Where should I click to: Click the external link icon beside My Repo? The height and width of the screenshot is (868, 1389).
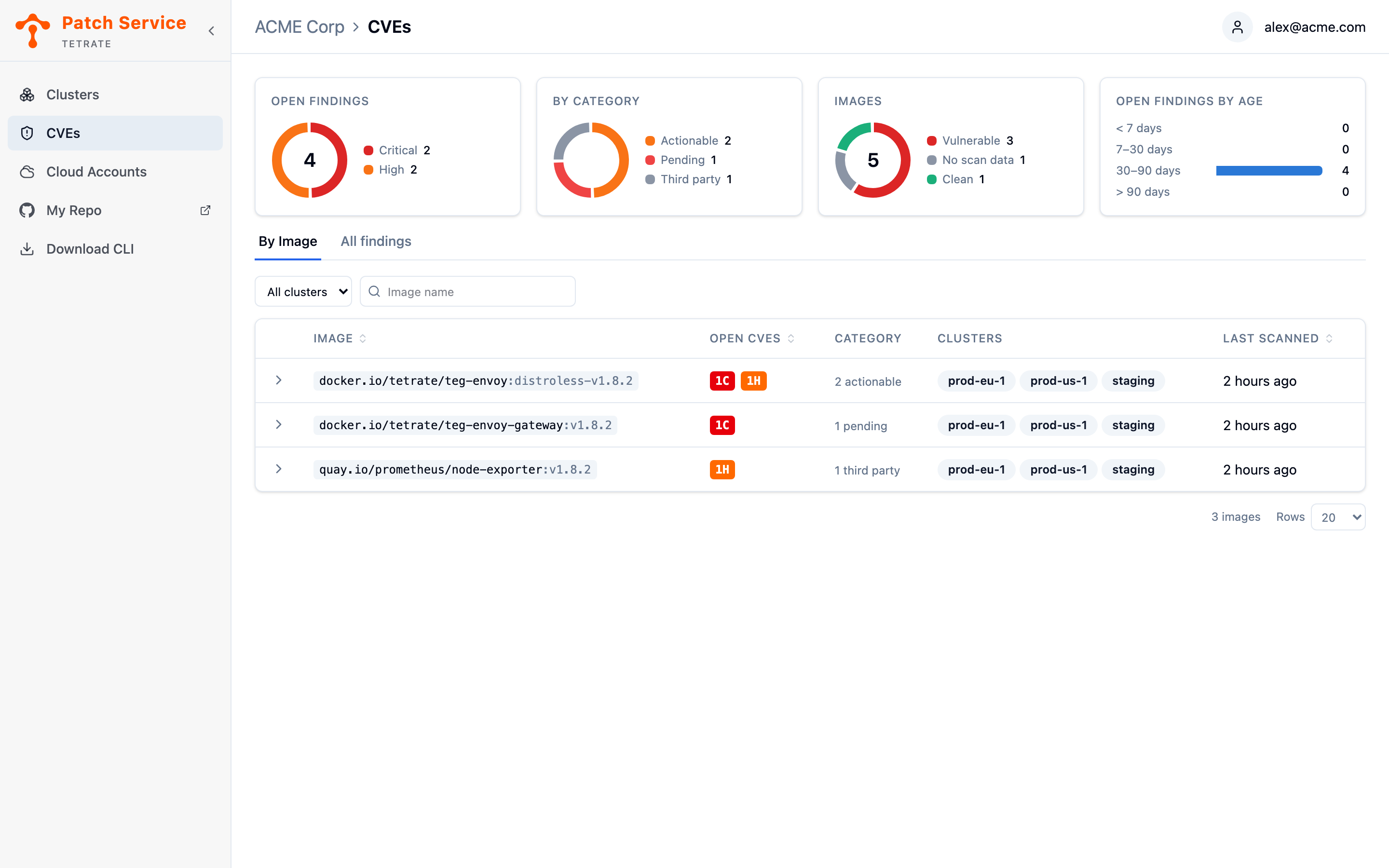point(205,210)
